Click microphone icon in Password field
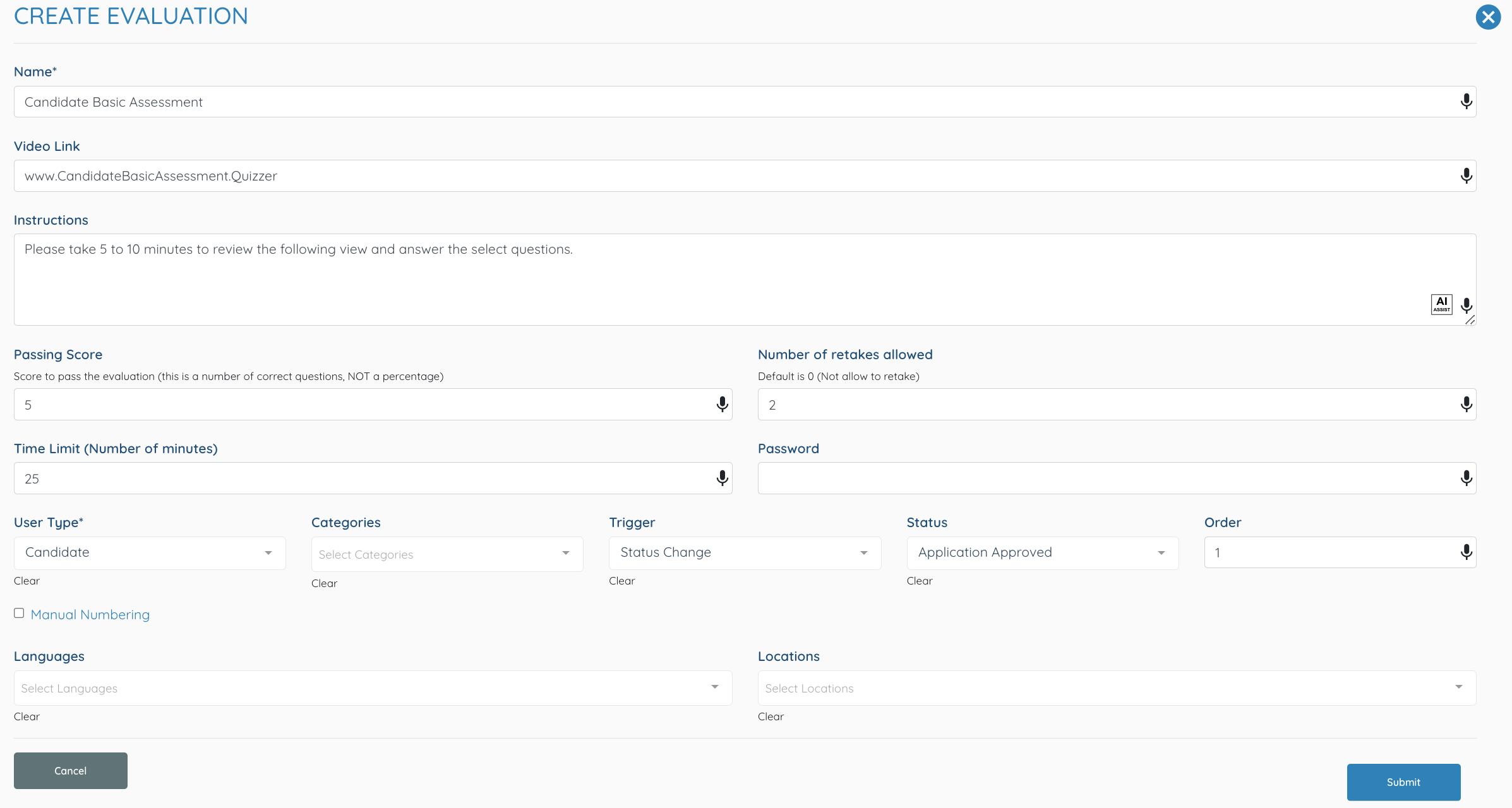1512x808 pixels. pos(1466,478)
